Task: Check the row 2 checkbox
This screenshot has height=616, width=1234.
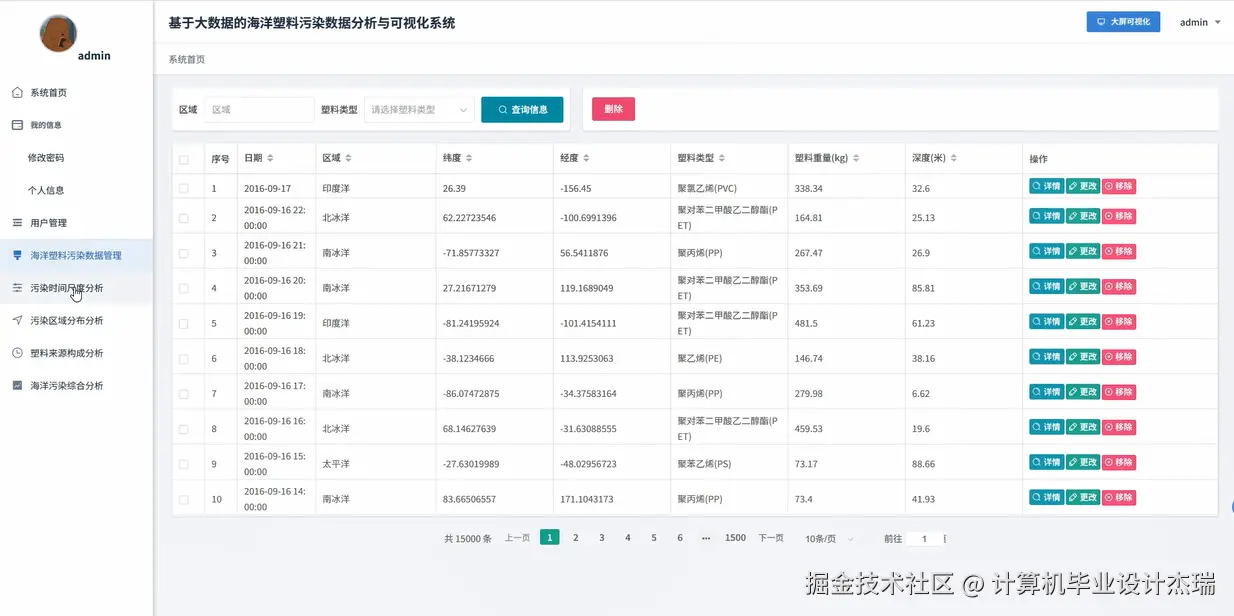Action: coord(183,218)
